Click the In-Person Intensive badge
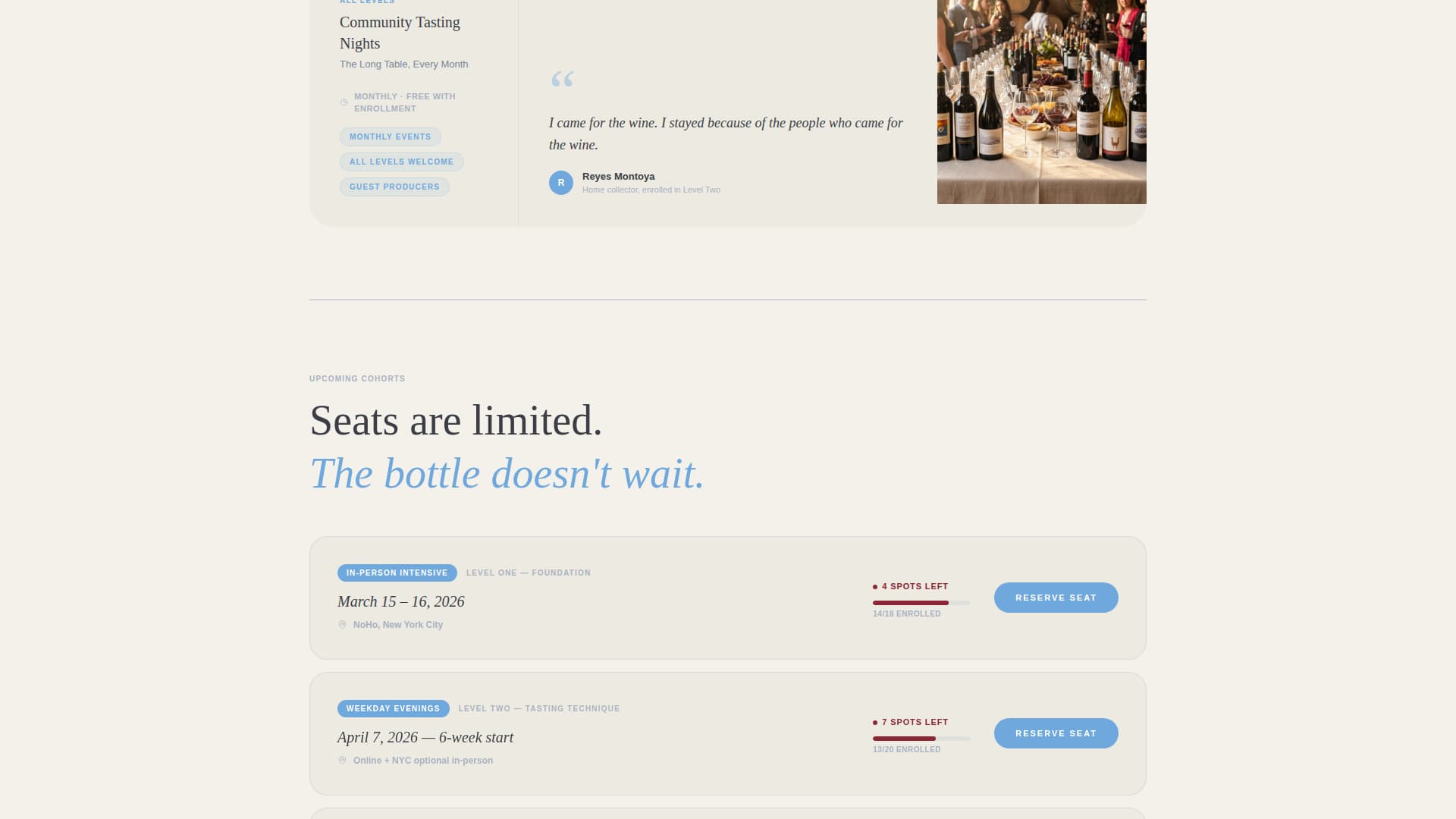The image size is (1456, 819). (397, 573)
